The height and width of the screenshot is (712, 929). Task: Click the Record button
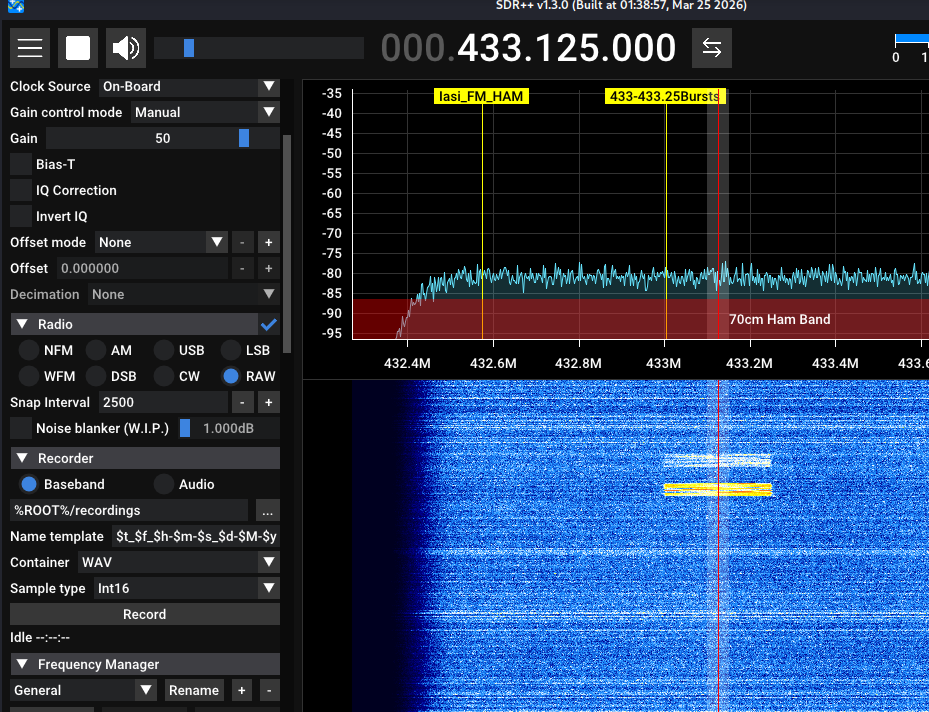(x=145, y=614)
